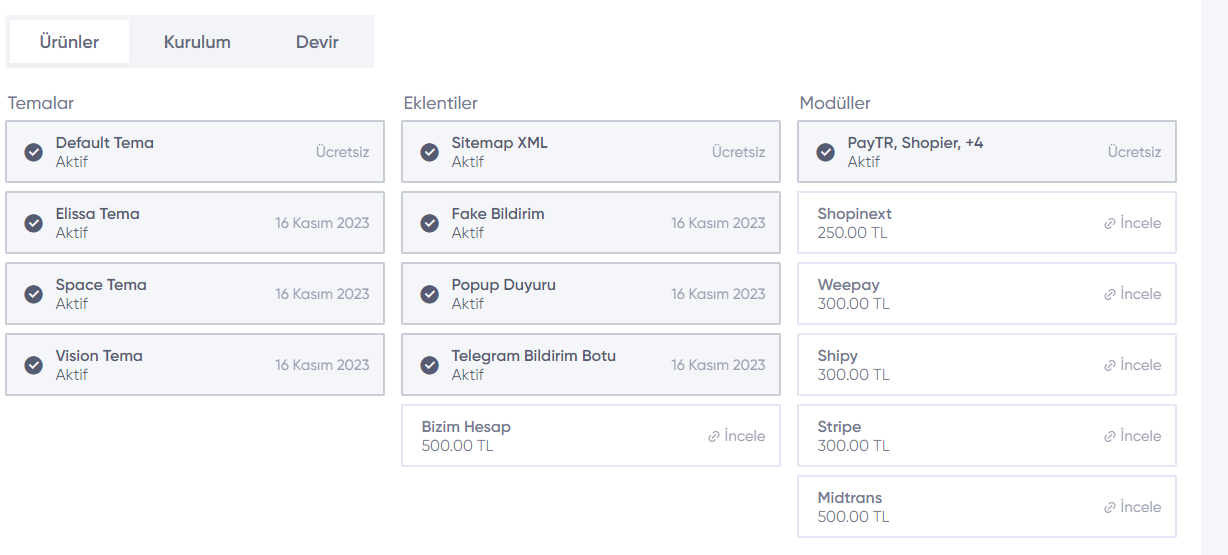
Task: Open İncele link for Weepay module
Action: 1132,294
